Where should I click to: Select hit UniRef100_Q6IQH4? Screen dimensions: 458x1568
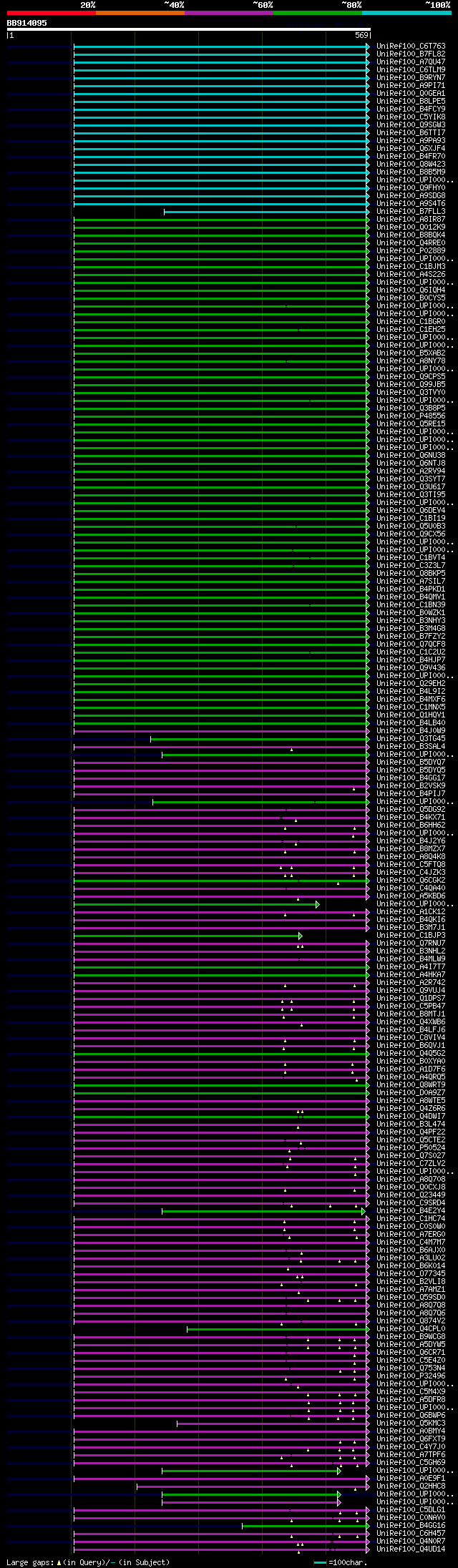(x=411, y=290)
